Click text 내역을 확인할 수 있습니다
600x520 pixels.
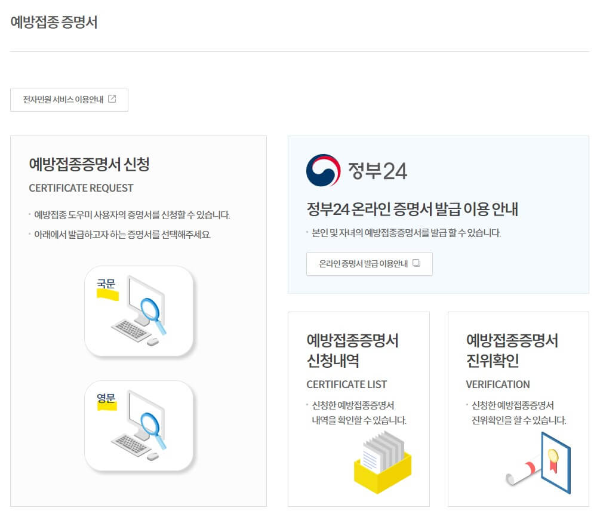[359, 421]
